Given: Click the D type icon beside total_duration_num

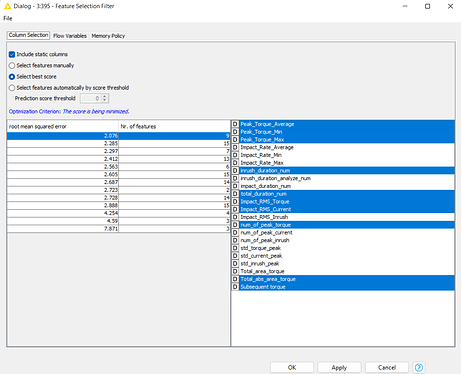Looking at the screenshot, I should [235, 194].
